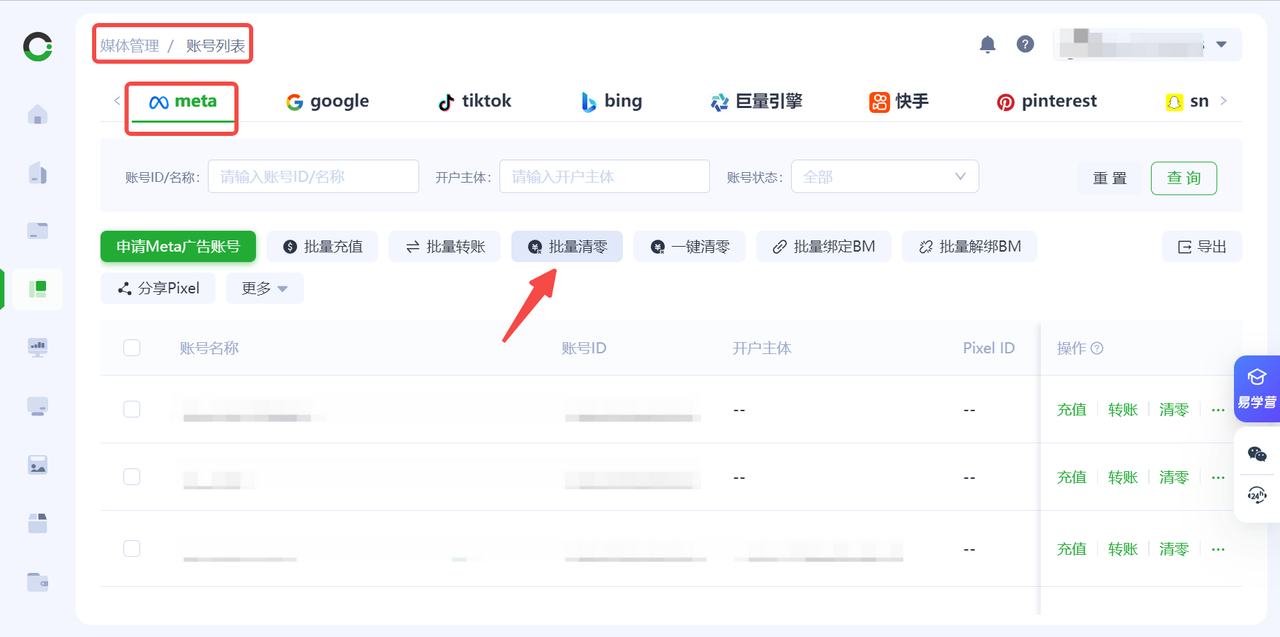The width and height of the screenshot is (1280, 637).
Task: Click the logo at top of sidebar
Action: (38, 46)
